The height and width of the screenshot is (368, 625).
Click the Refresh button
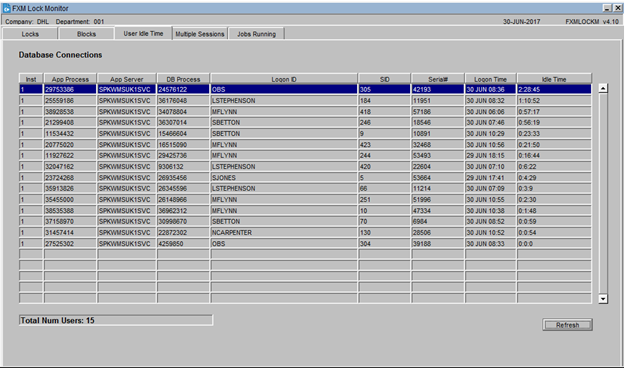(x=567, y=325)
